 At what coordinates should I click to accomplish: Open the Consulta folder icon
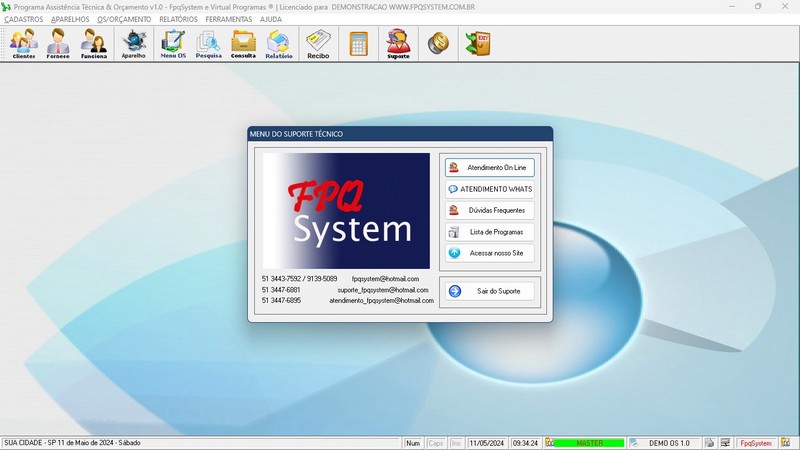(243, 44)
